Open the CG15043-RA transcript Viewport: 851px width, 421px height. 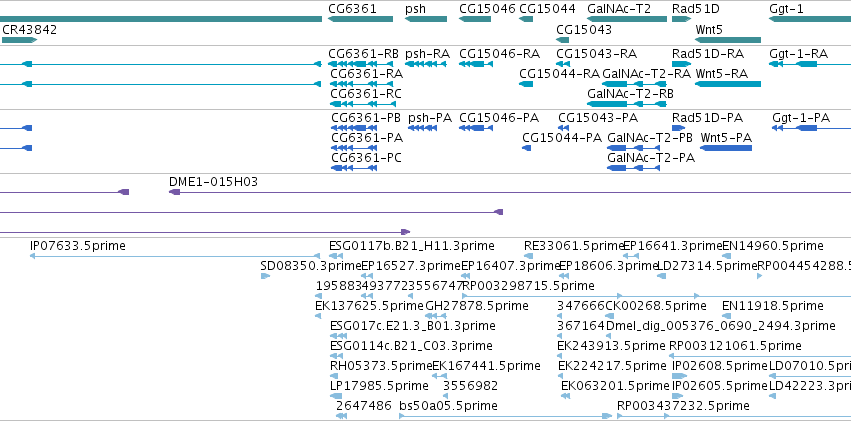pos(563,64)
